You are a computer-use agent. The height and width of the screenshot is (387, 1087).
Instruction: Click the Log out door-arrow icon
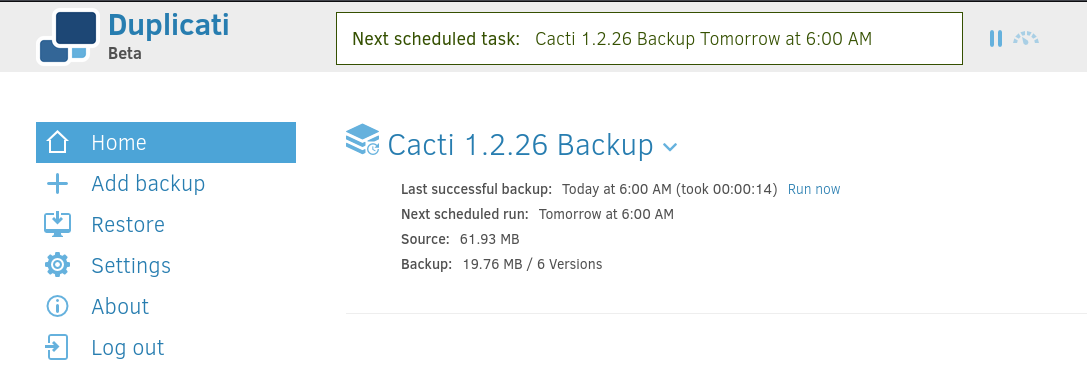57,347
